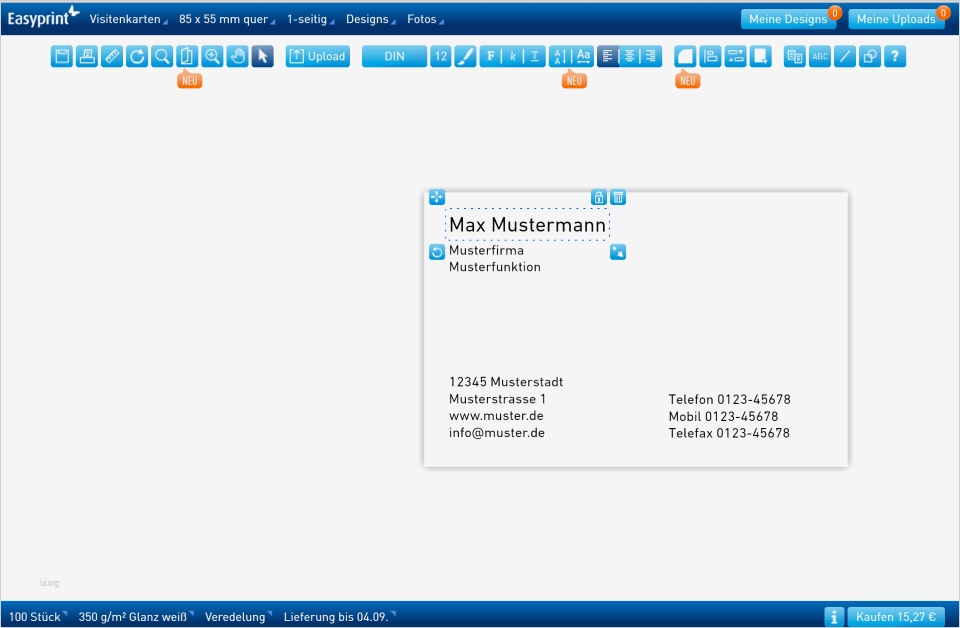Viewport: 960px width, 628px height.
Task: Select the www.muster.de text
Action: pyautogui.click(x=496, y=416)
